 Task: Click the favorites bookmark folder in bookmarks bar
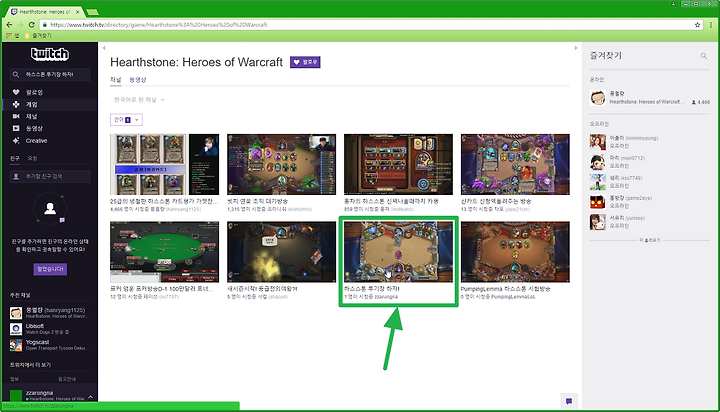pyautogui.click(x=38, y=35)
